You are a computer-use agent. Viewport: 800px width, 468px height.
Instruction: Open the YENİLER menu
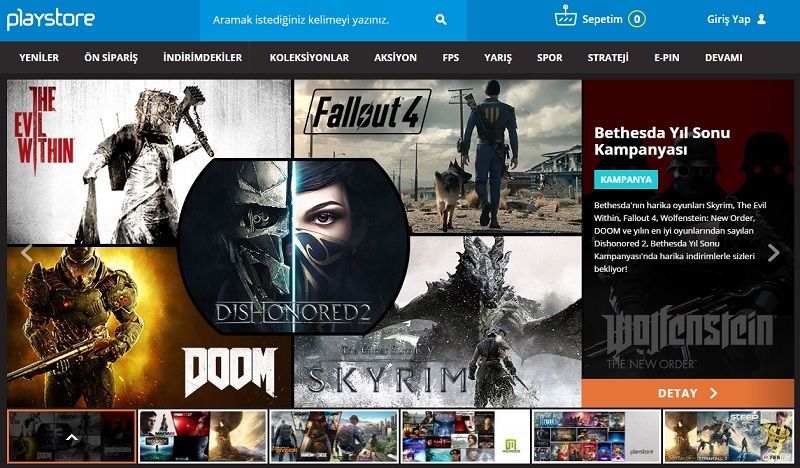coord(39,58)
